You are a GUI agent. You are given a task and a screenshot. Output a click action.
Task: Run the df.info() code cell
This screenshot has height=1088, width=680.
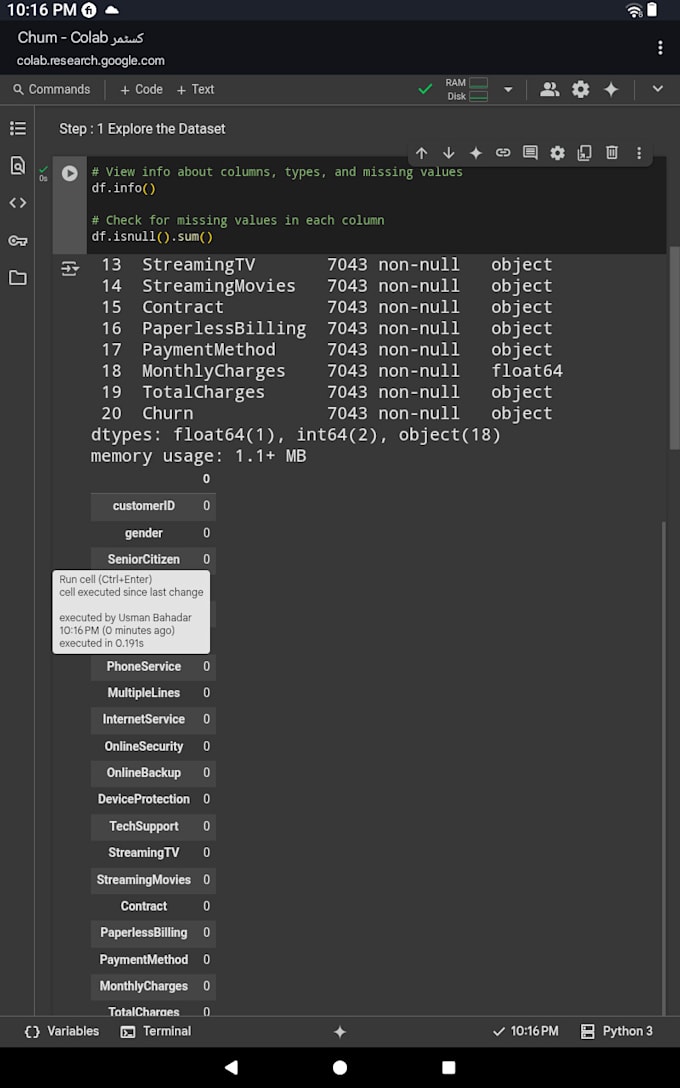pyautogui.click(x=69, y=173)
